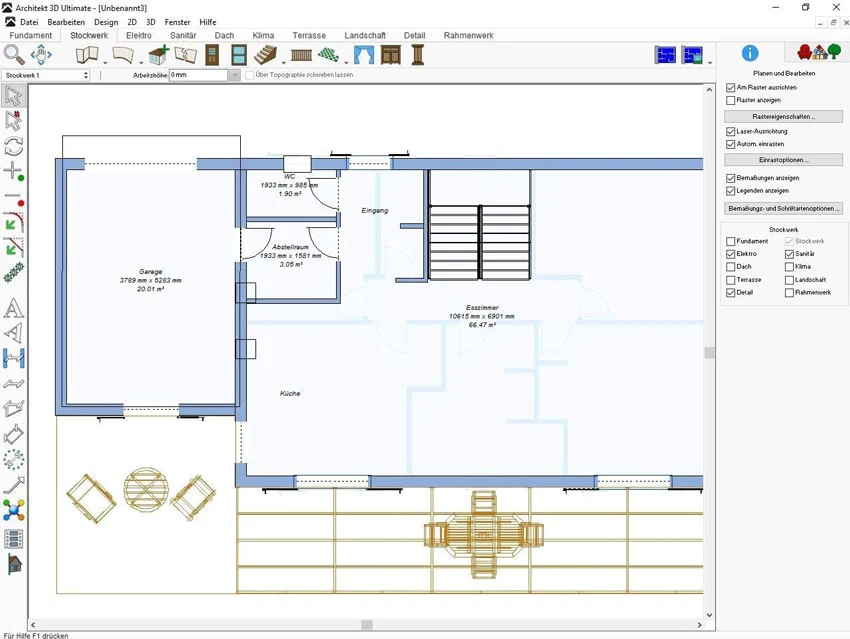Click the rotate tool in left sidebar
Image resolution: width=850 pixels, height=639 pixels.
14,146
